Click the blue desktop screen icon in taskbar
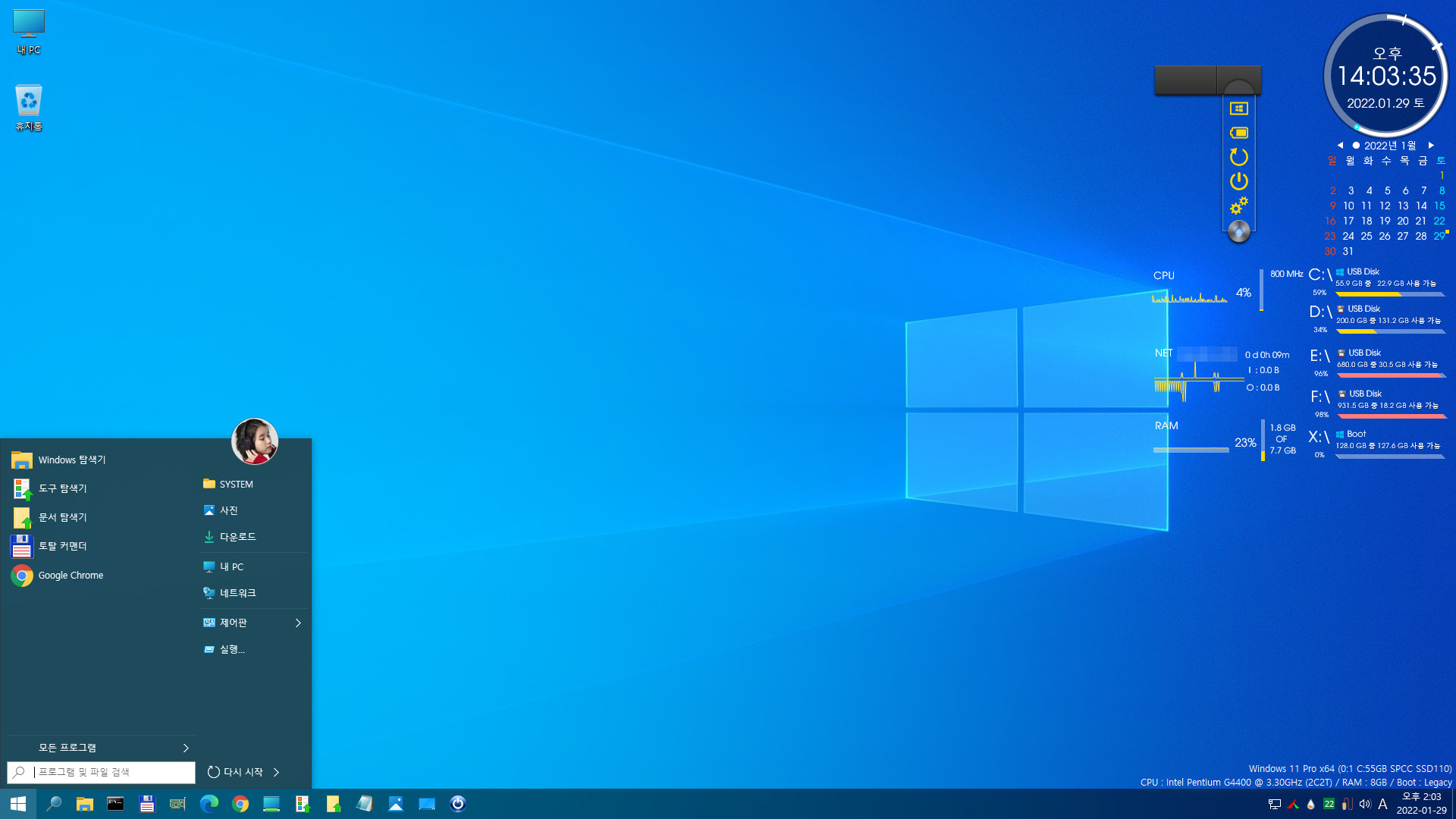 (x=426, y=804)
